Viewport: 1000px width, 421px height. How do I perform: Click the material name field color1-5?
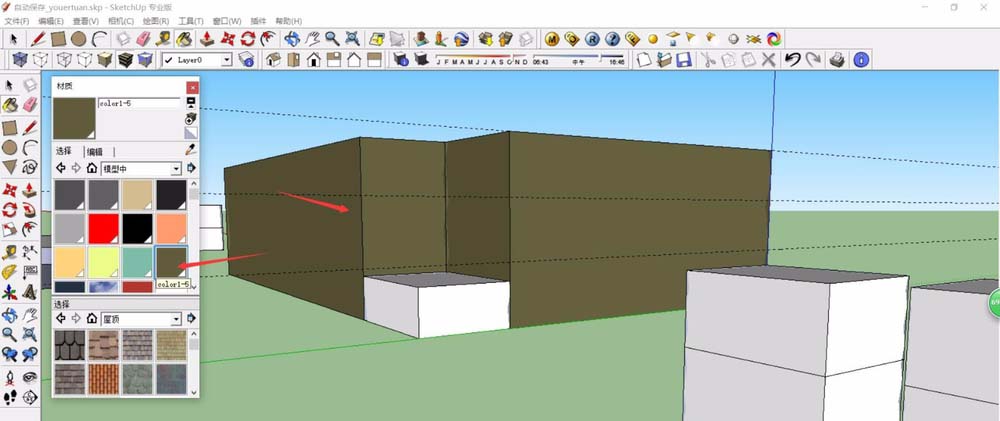click(x=139, y=102)
